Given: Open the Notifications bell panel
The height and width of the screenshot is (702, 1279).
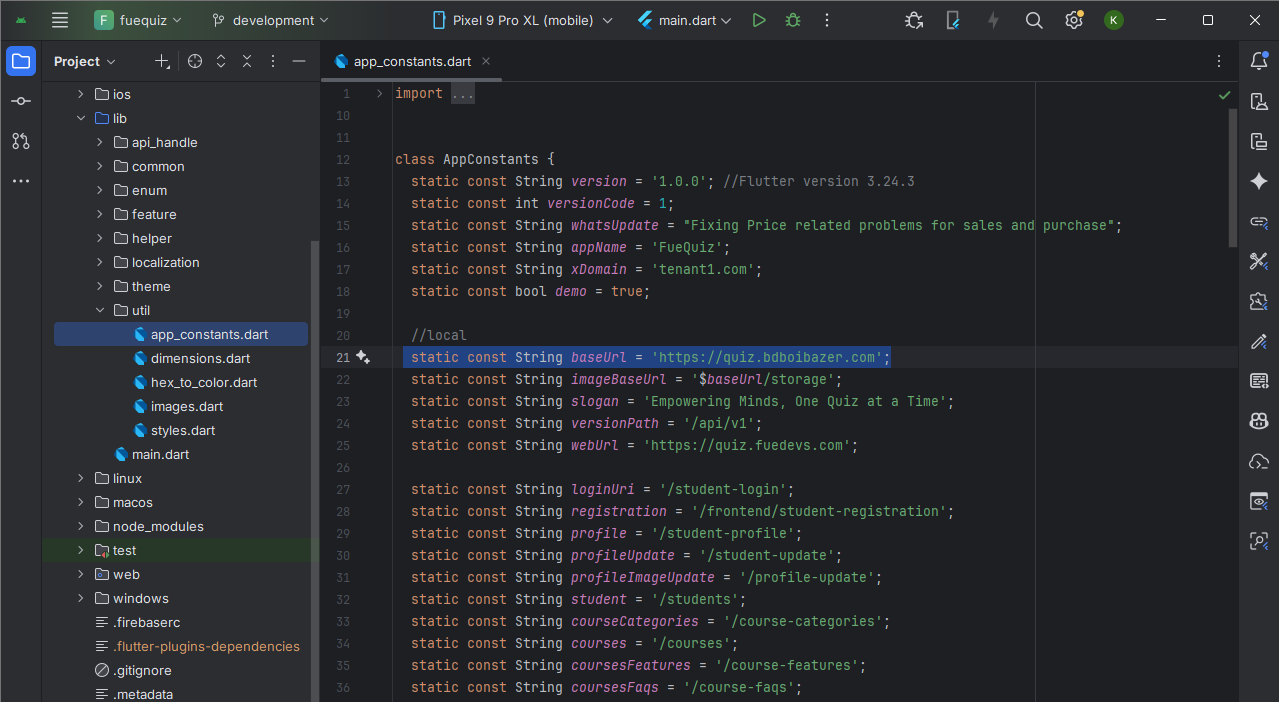Looking at the screenshot, I should 1259,61.
